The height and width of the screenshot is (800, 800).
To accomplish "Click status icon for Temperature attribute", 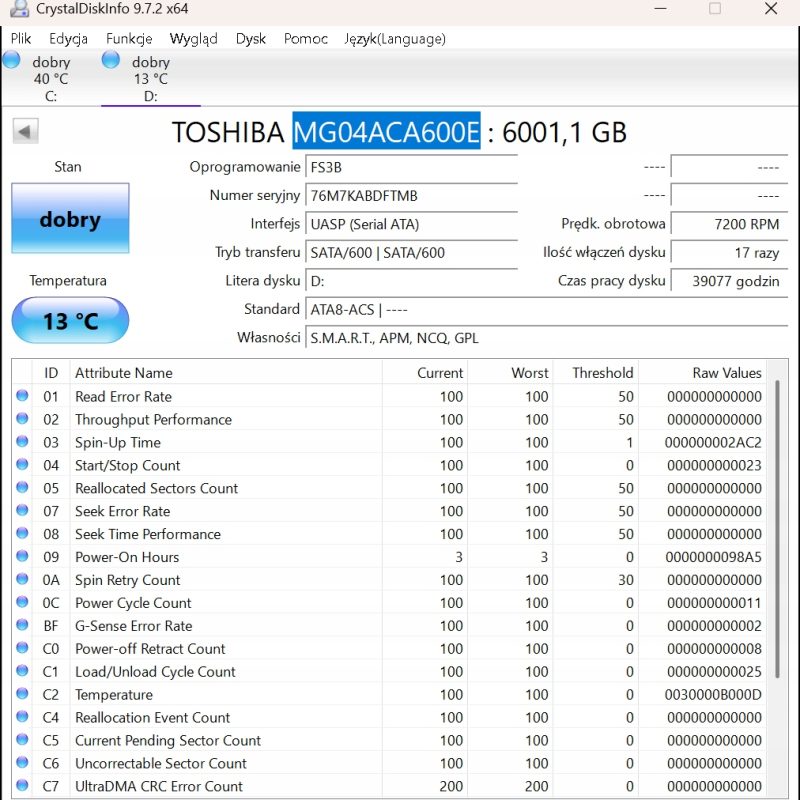I will [22, 694].
